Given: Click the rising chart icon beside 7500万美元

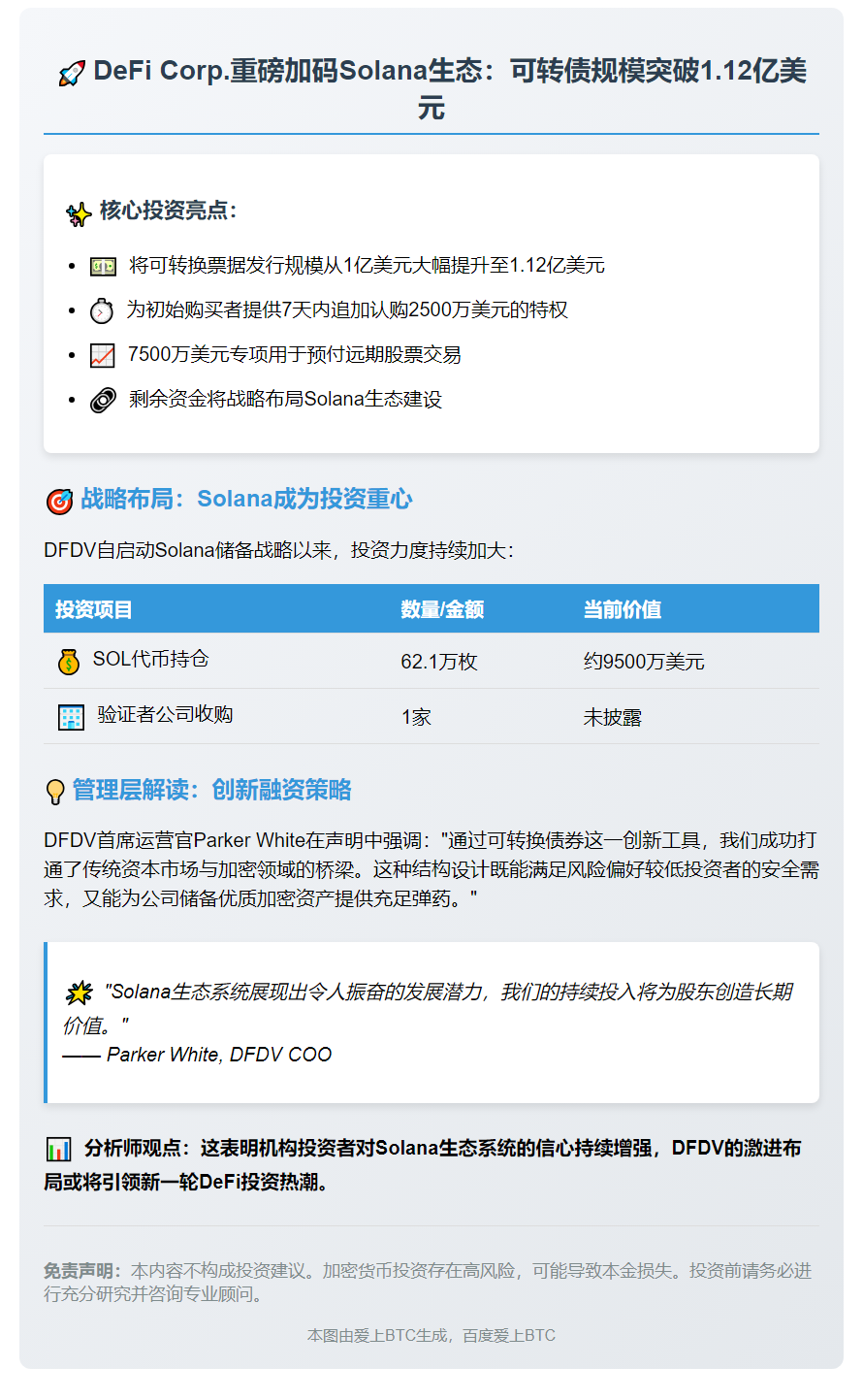Looking at the screenshot, I should click(103, 355).
